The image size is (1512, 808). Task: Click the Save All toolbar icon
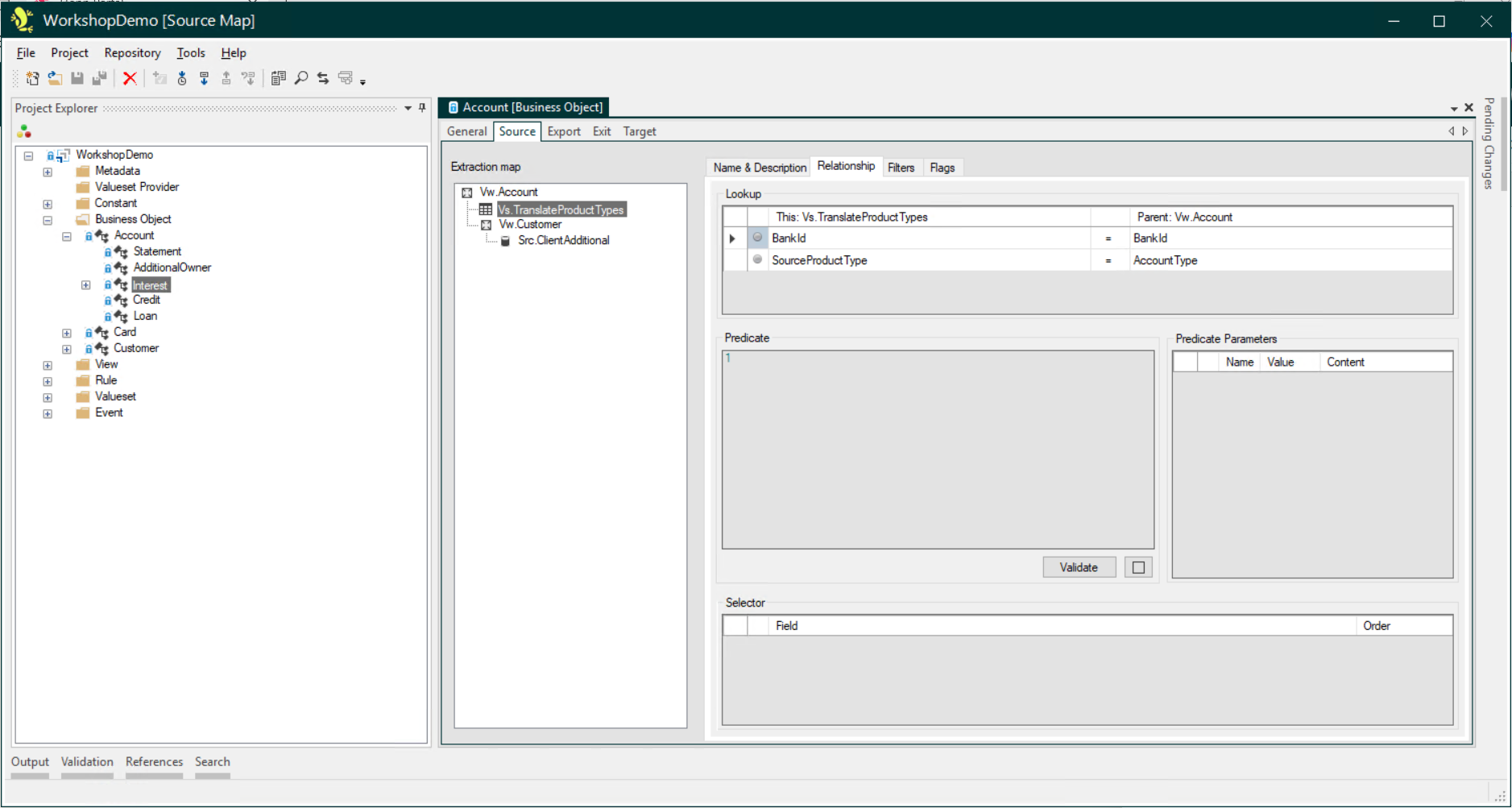point(100,78)
